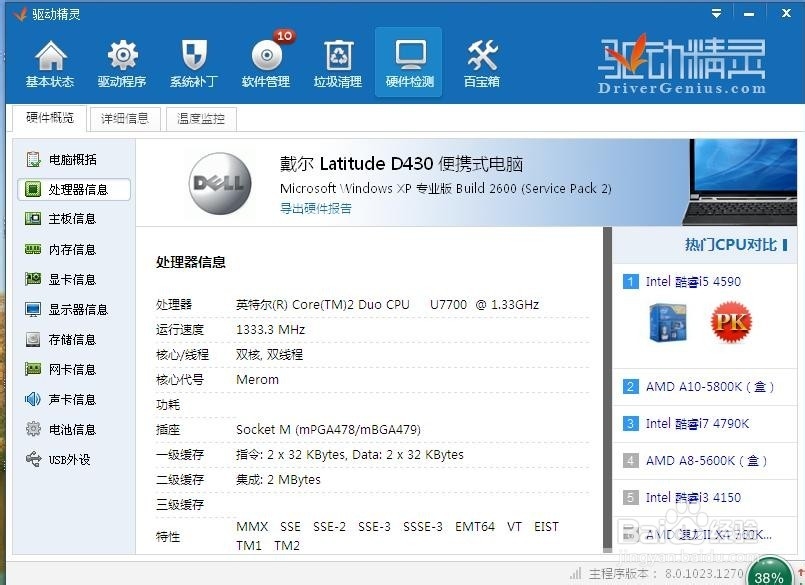Click the signal bars status icon
The width and height of the screenshot is (805, 585).
576,573
